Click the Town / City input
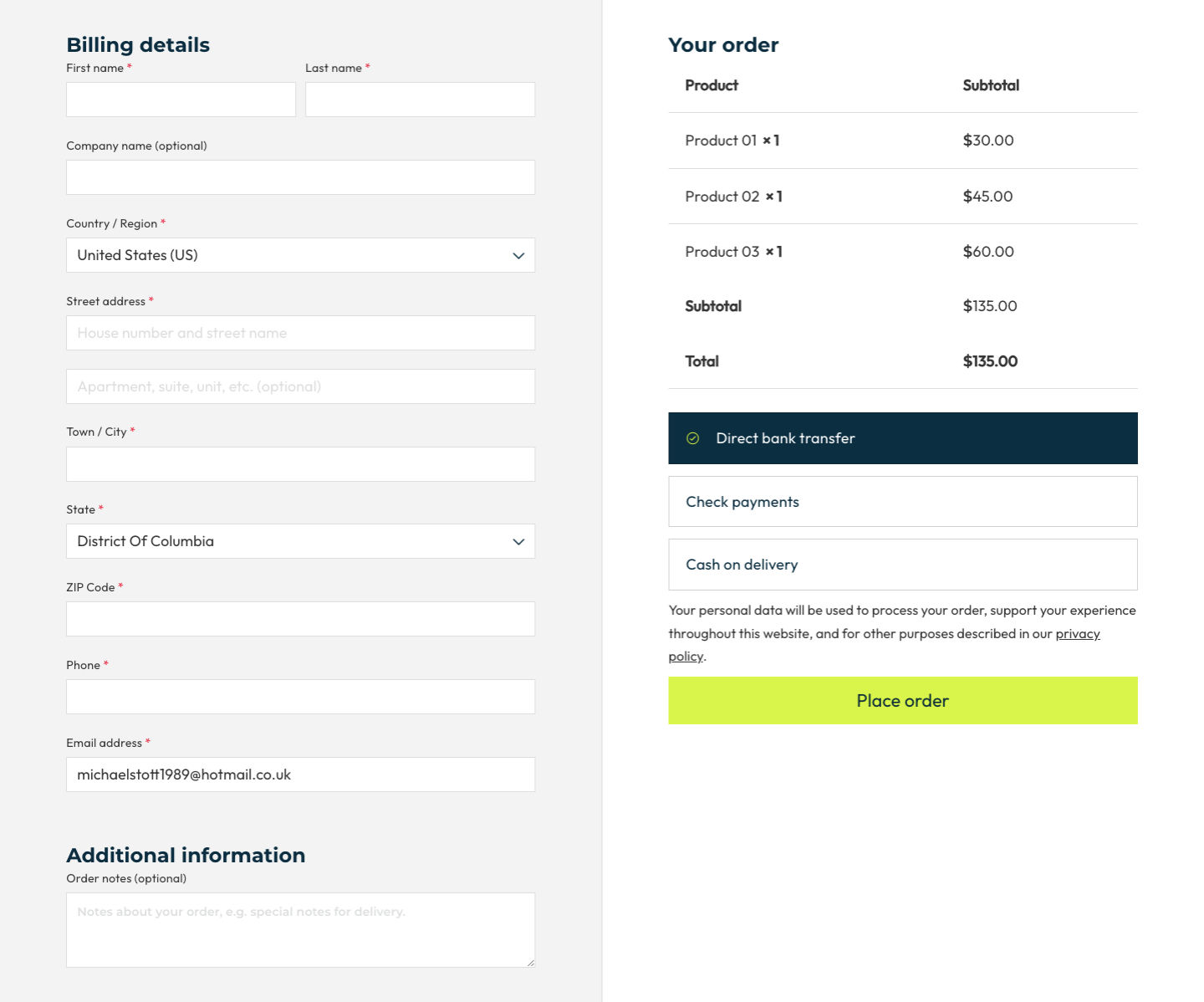This screenshot has width=1204, height=1002. (x=300, y=464)
